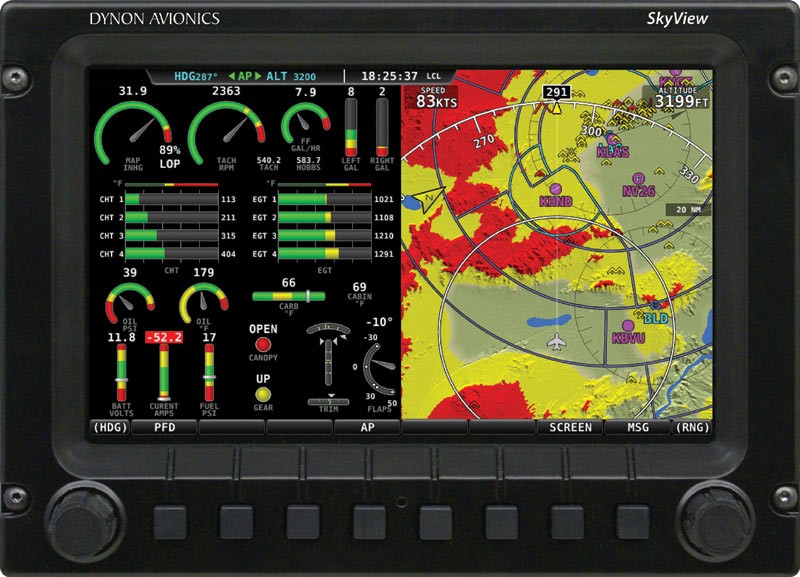Select the fuel flow GAL/HR gauge
The image size is (800, 577).
(x=305, y=124)
